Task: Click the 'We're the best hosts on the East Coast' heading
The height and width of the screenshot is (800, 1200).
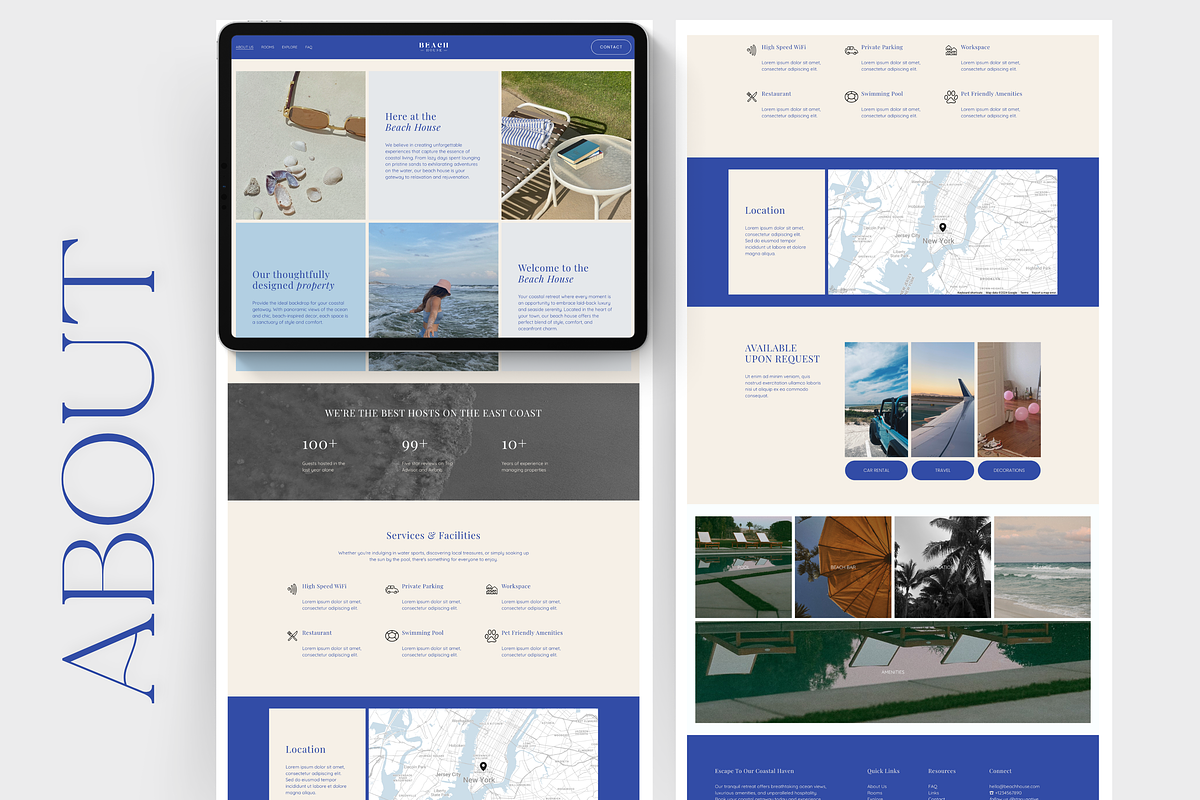Action: 433,413
